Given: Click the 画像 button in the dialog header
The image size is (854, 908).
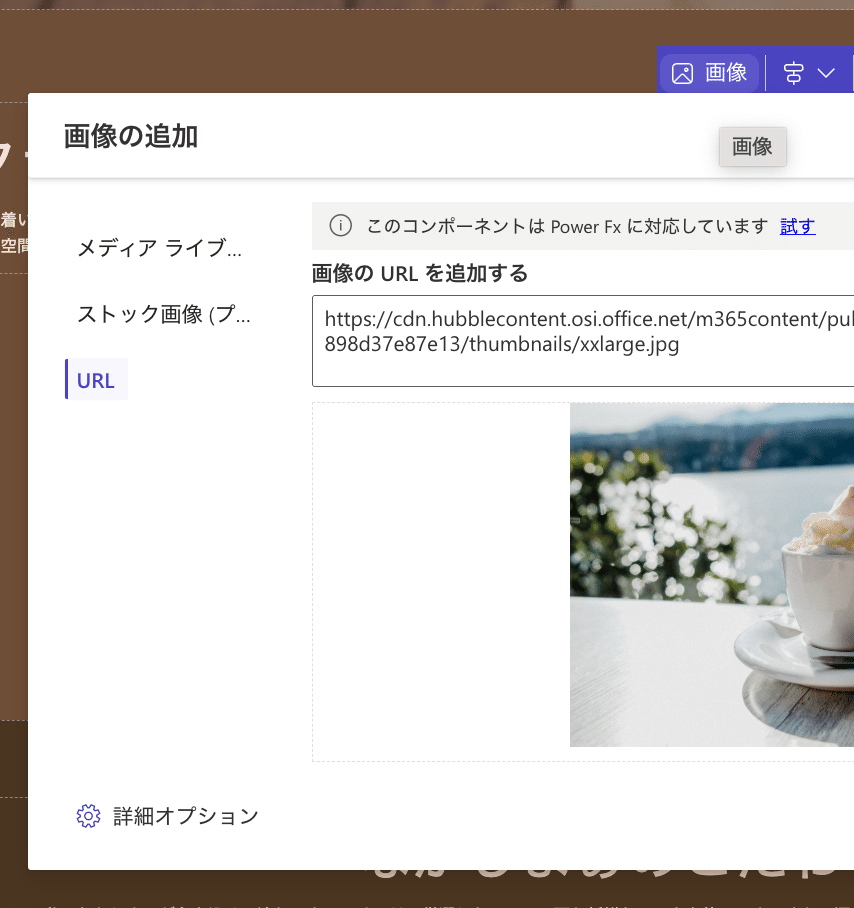Looking at the screenshot, I should click(x=752, y=146).
